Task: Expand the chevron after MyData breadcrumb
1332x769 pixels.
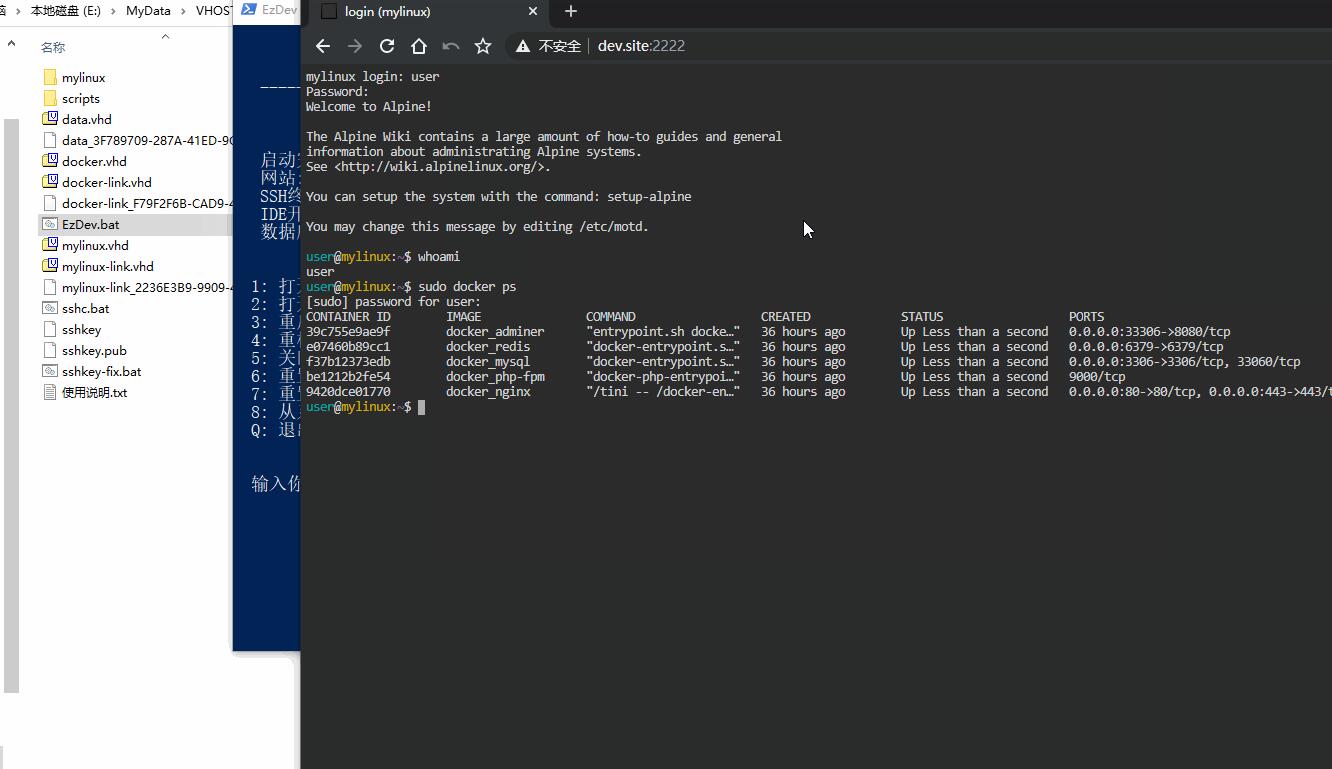Action: (183, 10)
